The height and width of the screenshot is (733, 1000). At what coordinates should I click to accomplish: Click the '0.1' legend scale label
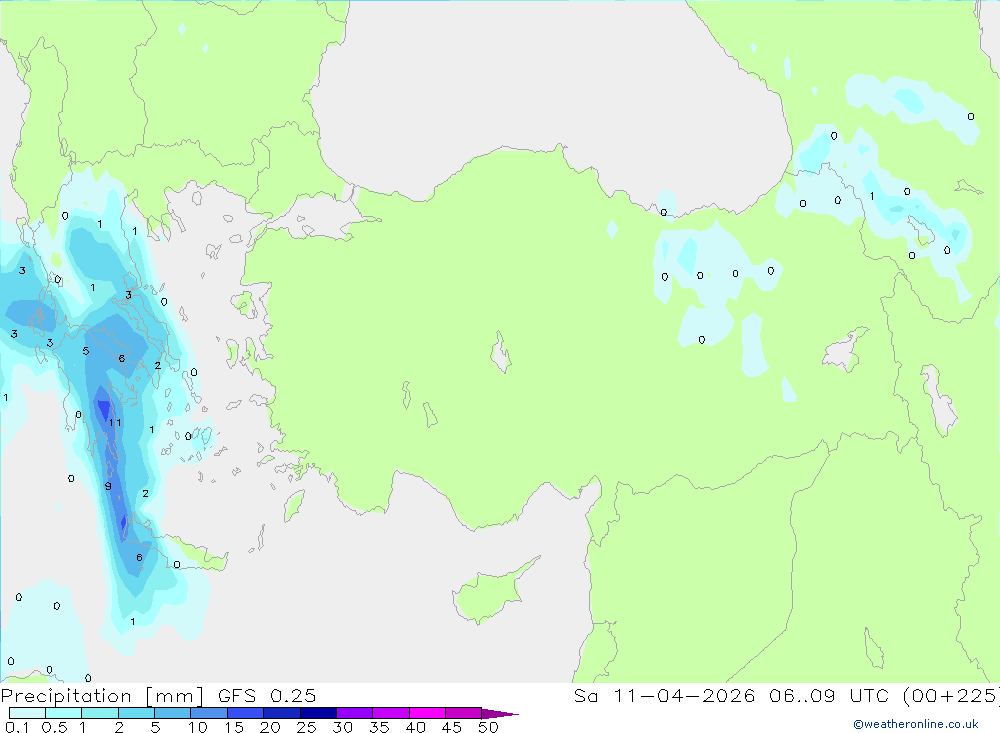tap(17, 727)
